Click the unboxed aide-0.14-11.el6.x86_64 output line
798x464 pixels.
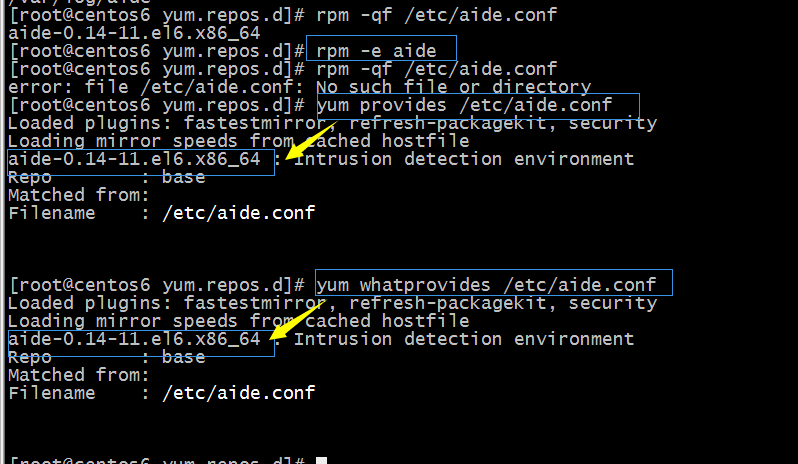tap(134, 33)
